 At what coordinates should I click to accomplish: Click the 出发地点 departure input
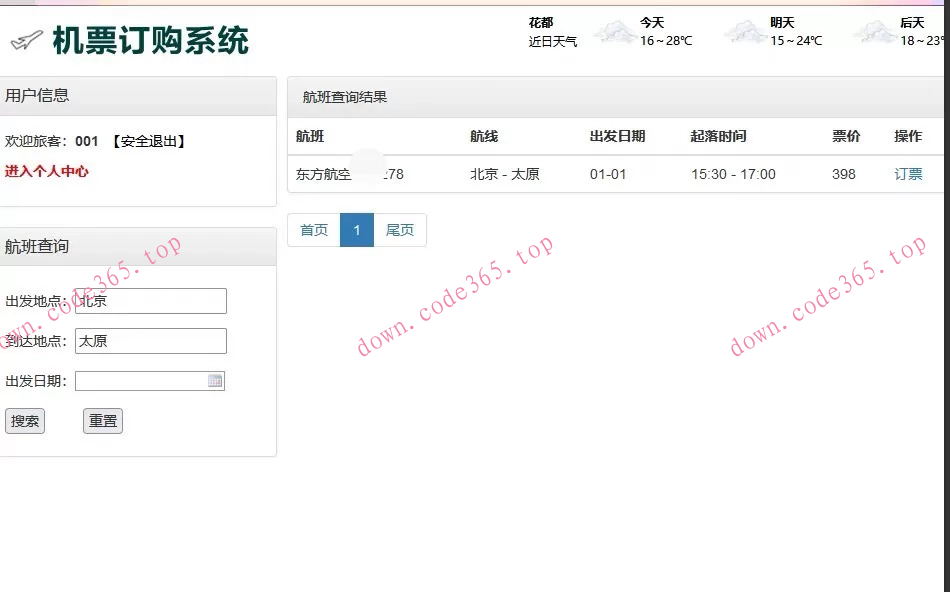150,300
